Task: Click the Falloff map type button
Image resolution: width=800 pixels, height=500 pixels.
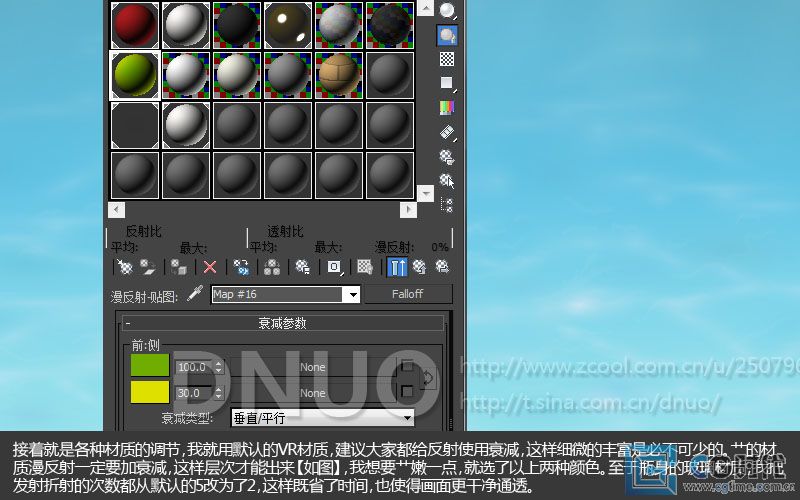Action: [x=408, y=294]
